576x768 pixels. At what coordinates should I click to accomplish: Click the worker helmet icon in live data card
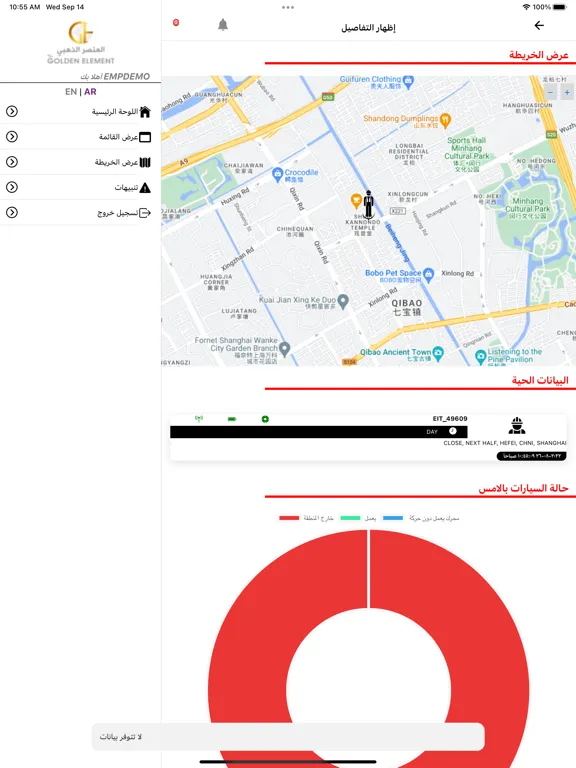pyautogui.click(x=517, y=425)
